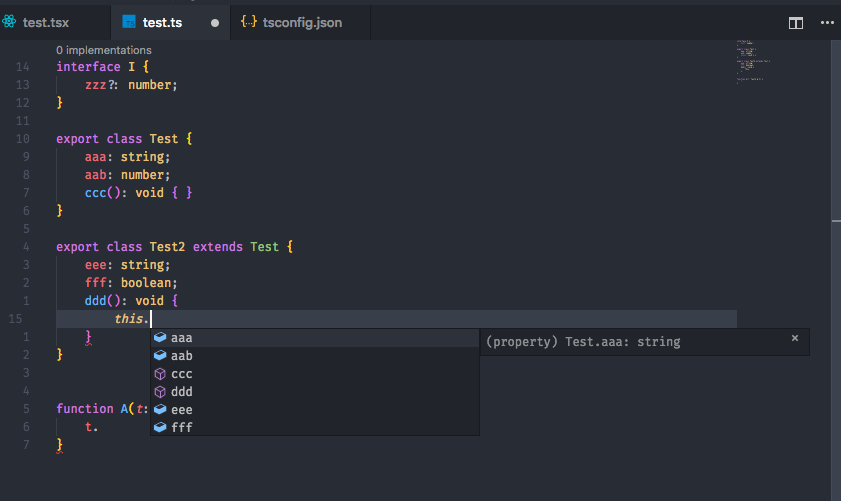The height and width of the screenshot is (501, 841).
Task: Select the ccc method suggestion
Action: point(315,374)
